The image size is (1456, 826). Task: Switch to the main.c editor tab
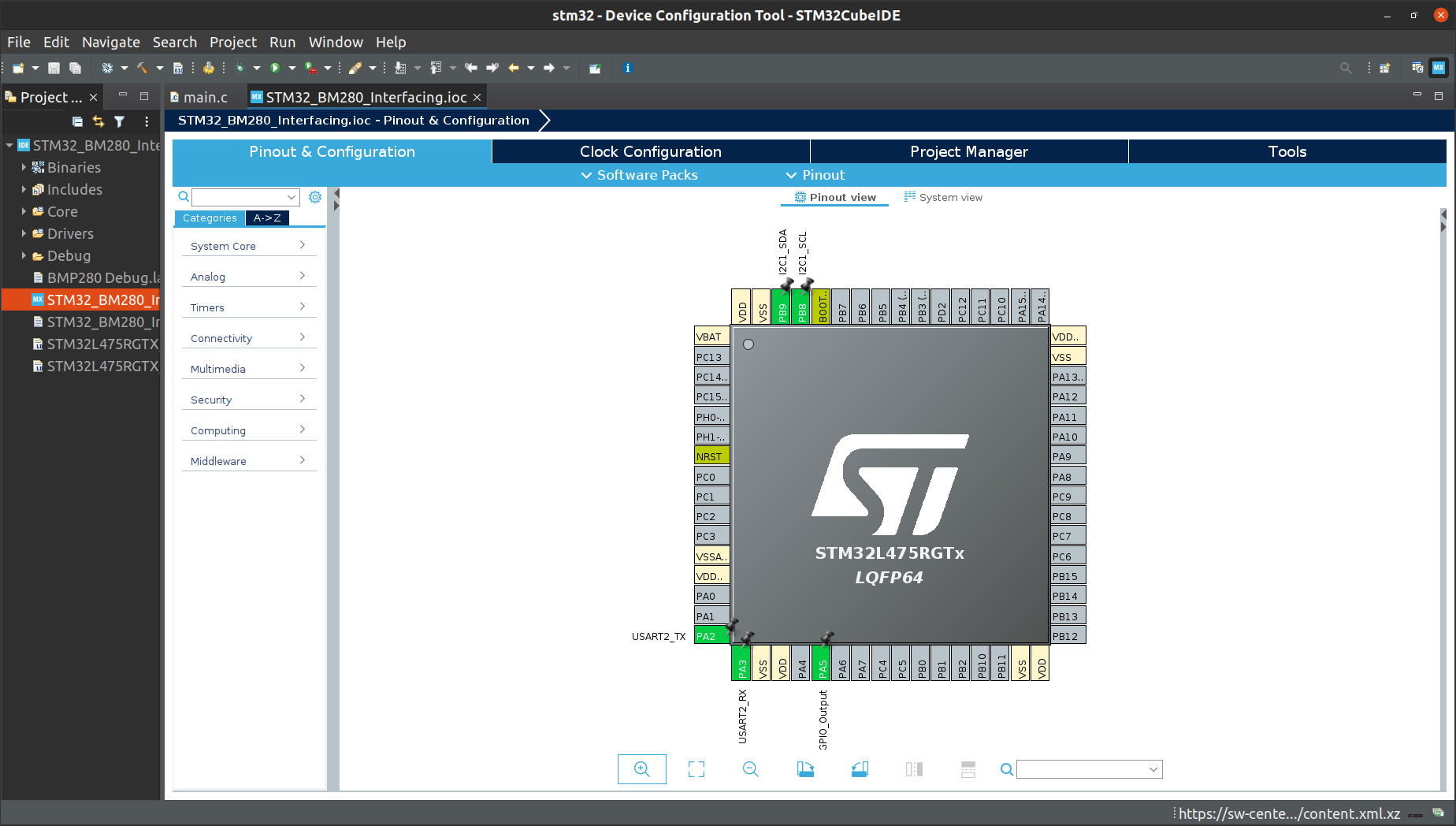(x=206, y=96)
